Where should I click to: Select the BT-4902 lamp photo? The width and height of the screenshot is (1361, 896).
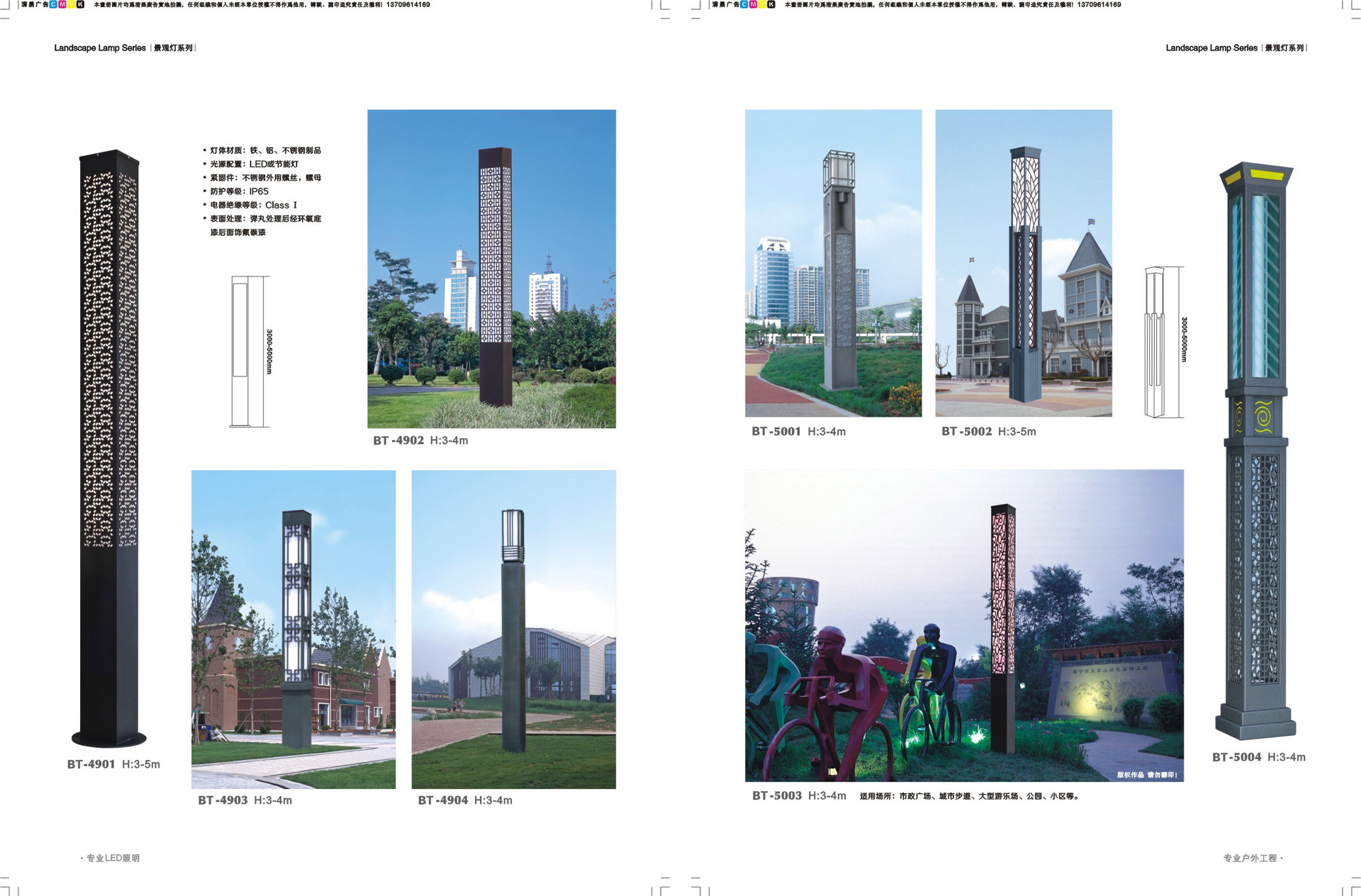coord(491,269)
